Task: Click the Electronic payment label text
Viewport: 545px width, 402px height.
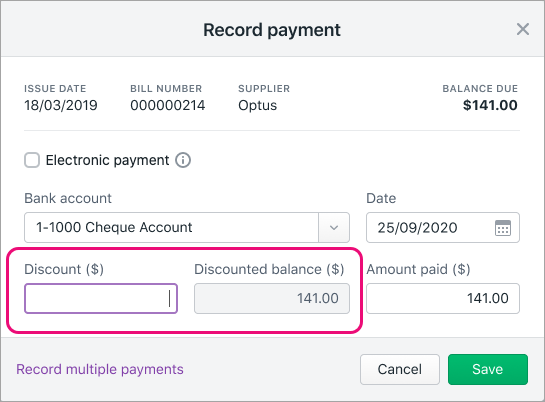Action: tap(107, 160)
